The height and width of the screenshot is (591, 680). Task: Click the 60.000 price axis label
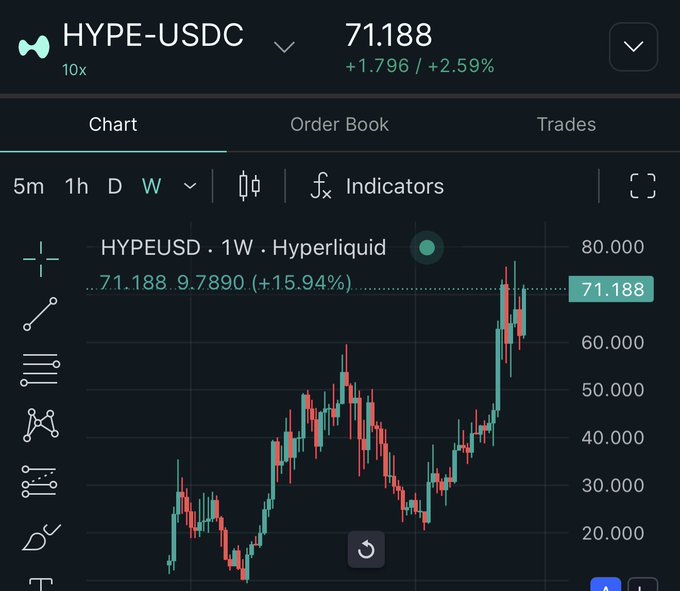(613, 343)
